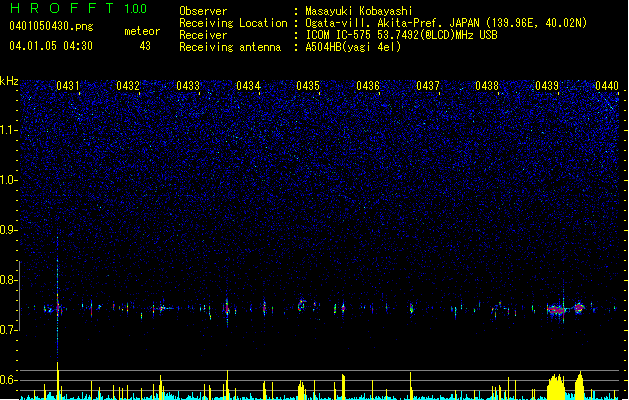Click the date stamp 04.01.05 04:30

[51, 46]
